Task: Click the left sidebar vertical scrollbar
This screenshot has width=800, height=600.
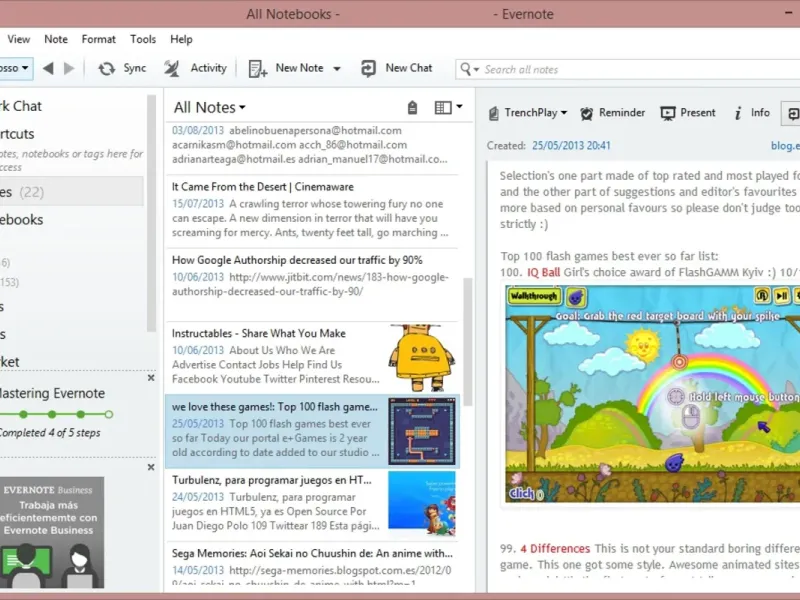Action: 151,213
